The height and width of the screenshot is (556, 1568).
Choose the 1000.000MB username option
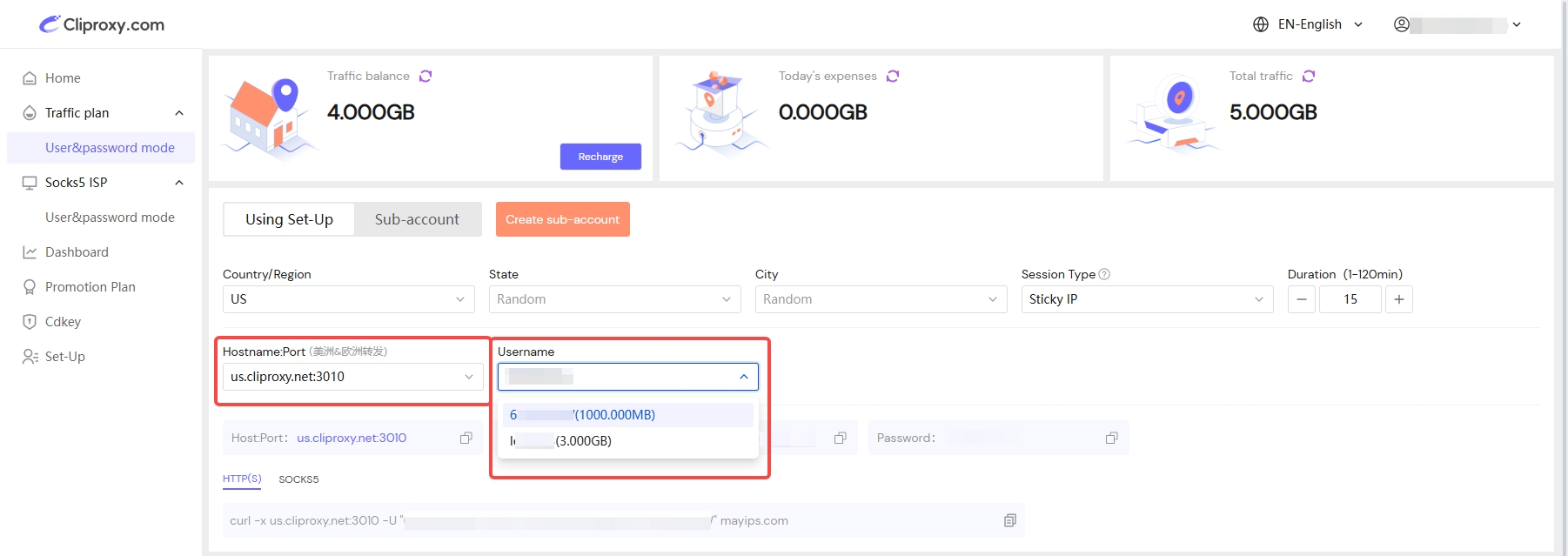tap(627, 415)
